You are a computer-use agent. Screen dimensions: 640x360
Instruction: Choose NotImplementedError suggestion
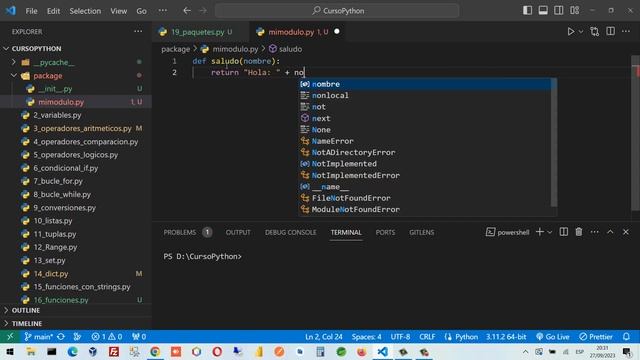[424, 176]
